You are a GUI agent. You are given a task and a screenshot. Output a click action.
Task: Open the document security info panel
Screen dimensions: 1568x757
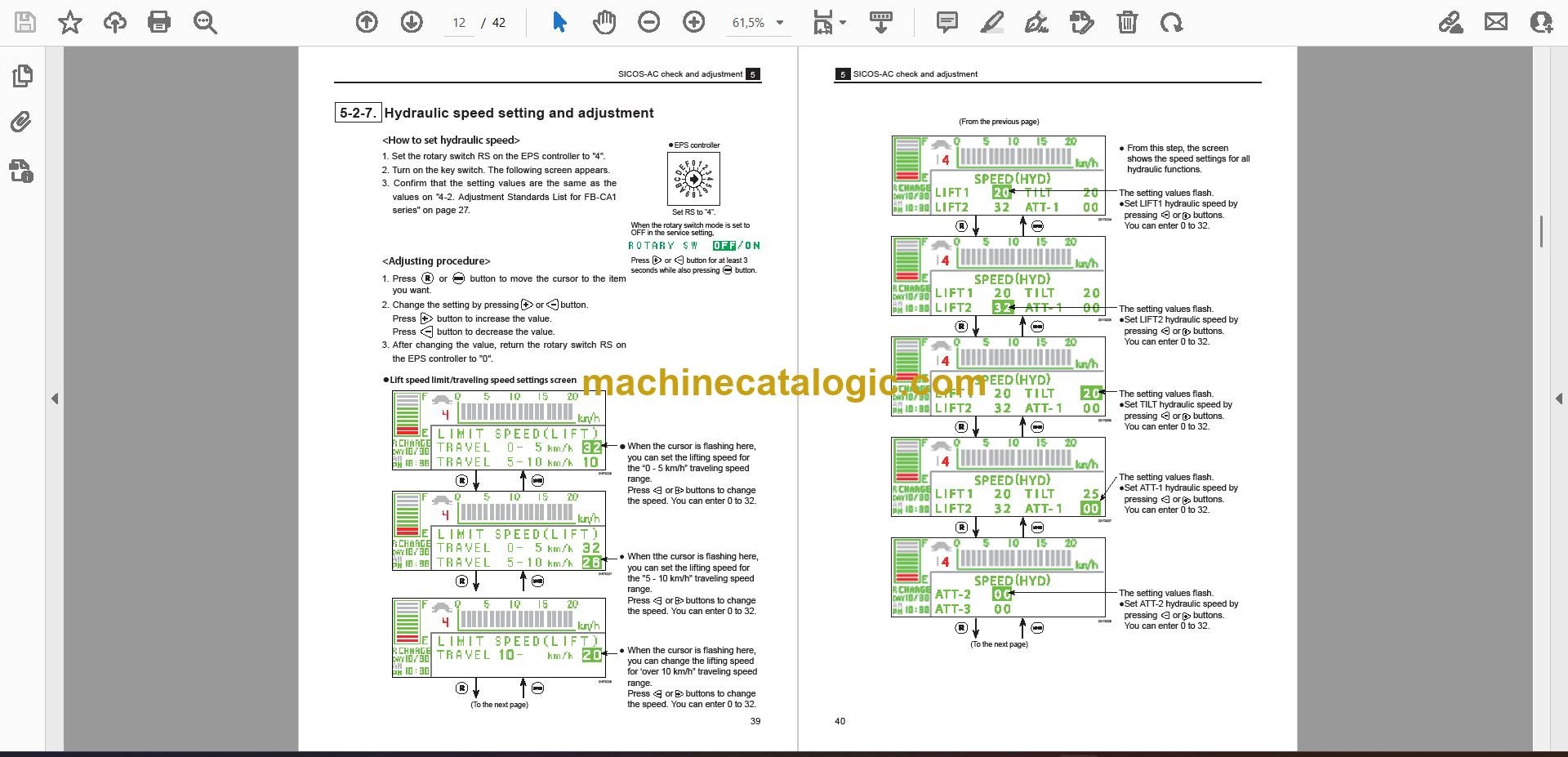[x=22, y=171]
